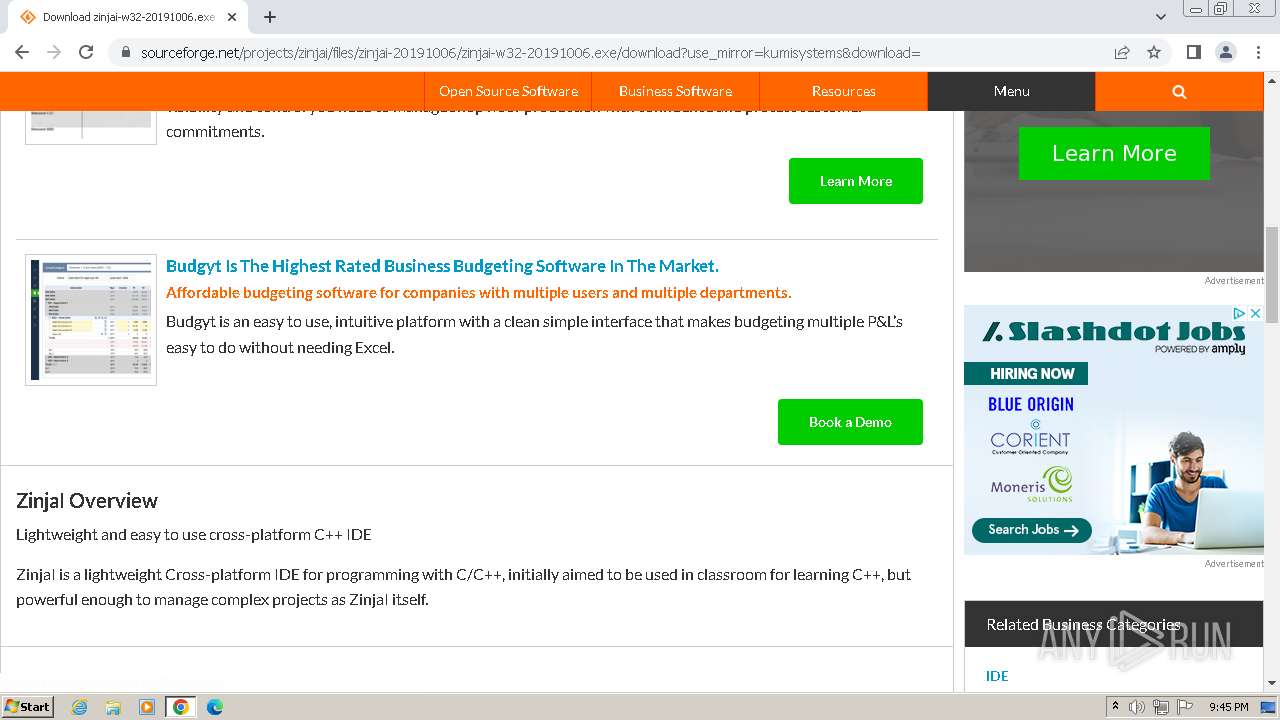Open the Windows Start menu
This screenshot has height=720, width=1280.
(x=27, y=706)
